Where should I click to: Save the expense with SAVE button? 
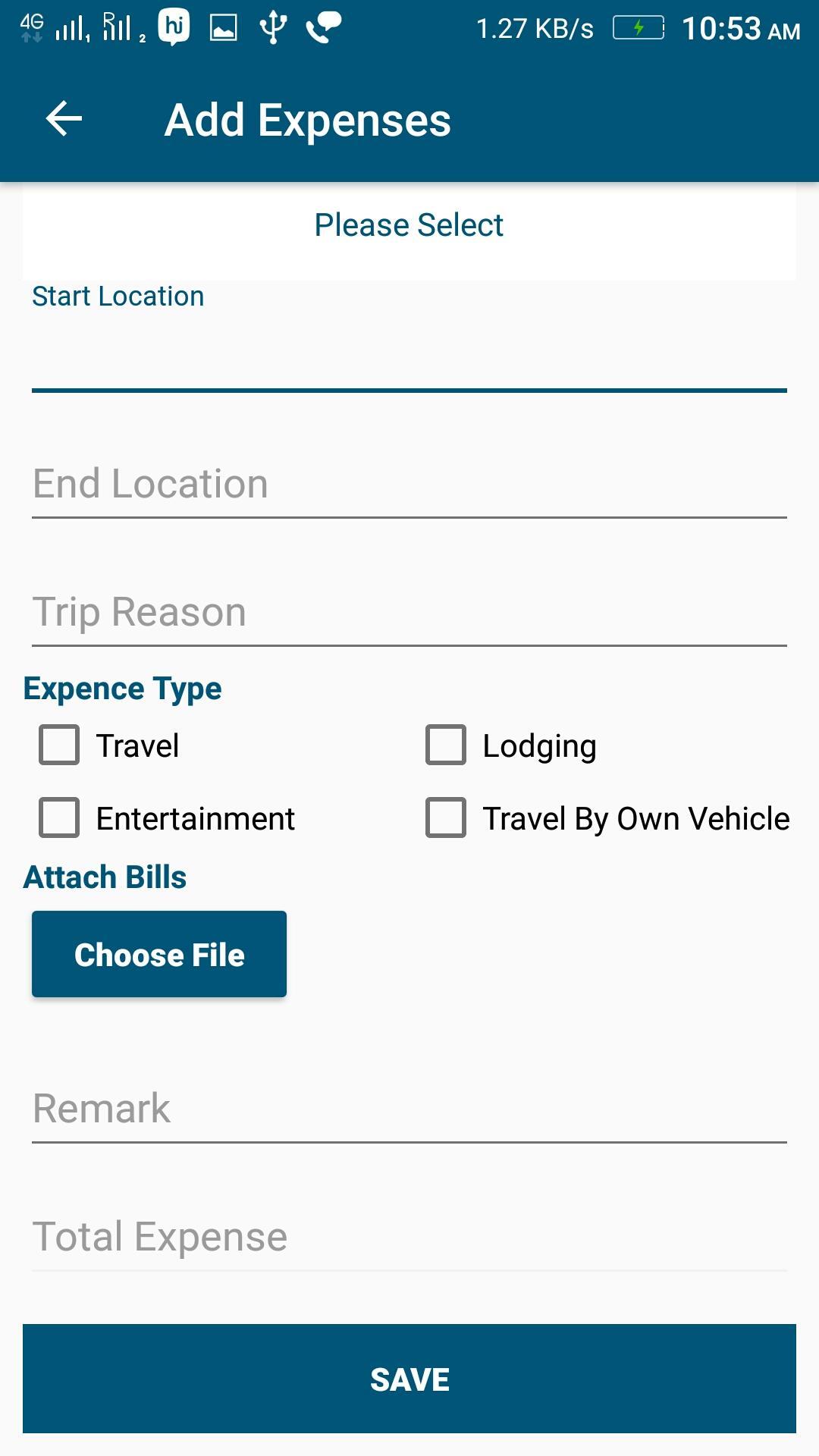409,1379
